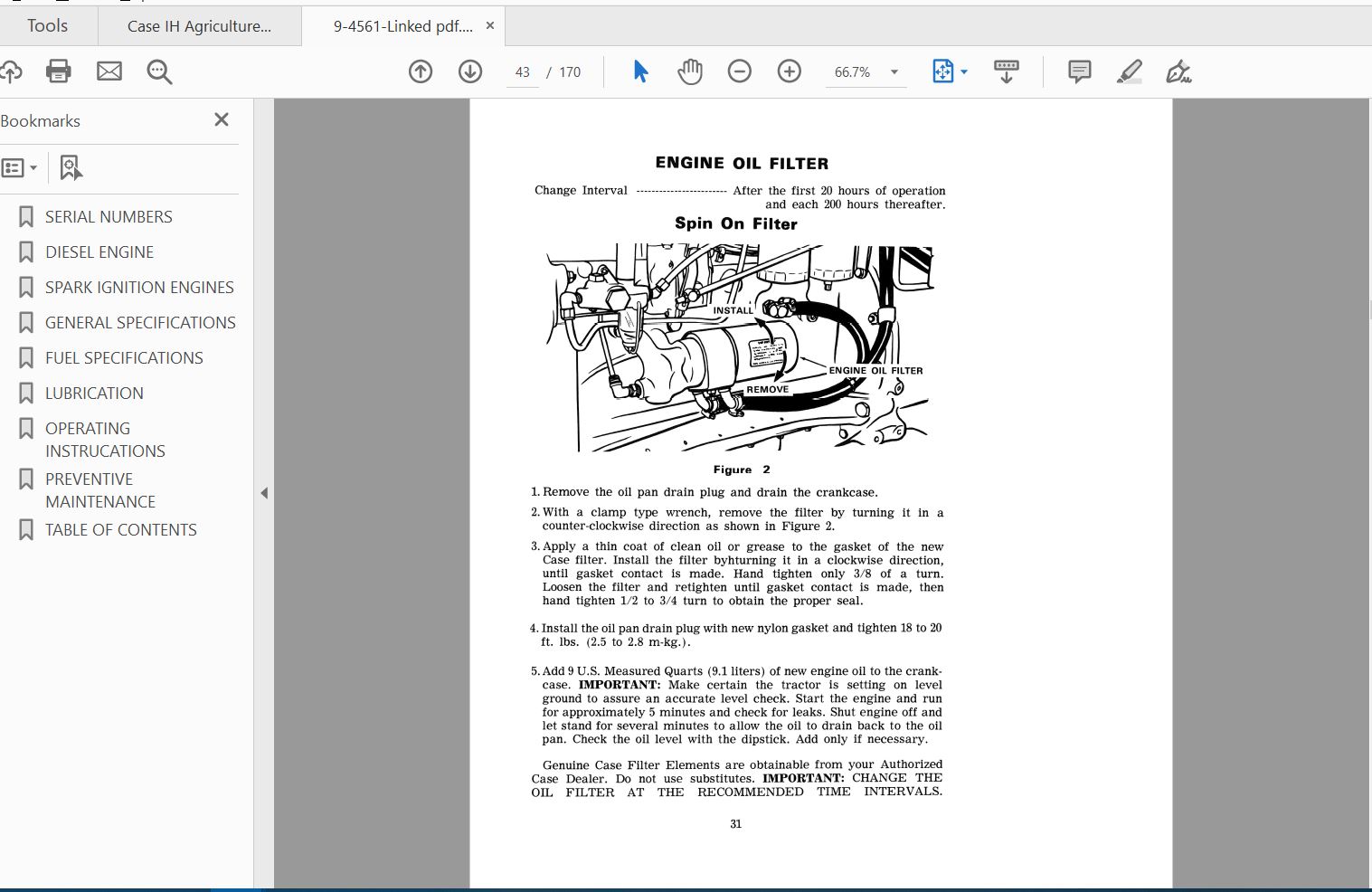Send file by email envelope icon
Image resolution: width=1372 pixels, height=892 pixels.
pyautogui.click(x=109, y=71)
